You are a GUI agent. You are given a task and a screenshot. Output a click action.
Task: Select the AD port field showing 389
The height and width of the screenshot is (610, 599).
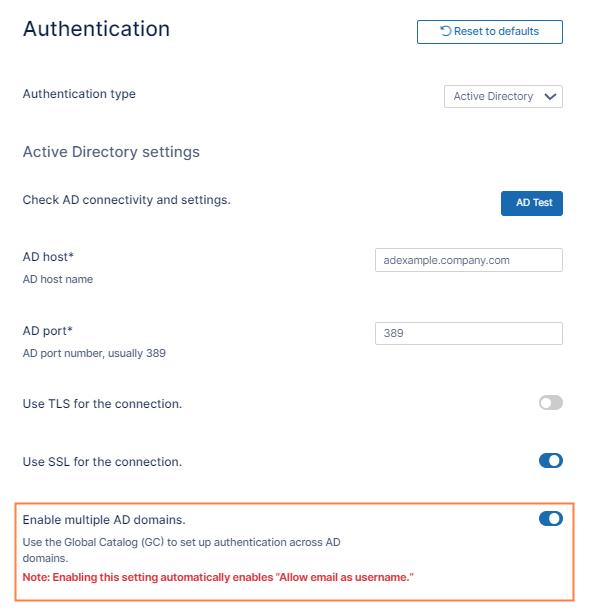(x=469, y=333)
